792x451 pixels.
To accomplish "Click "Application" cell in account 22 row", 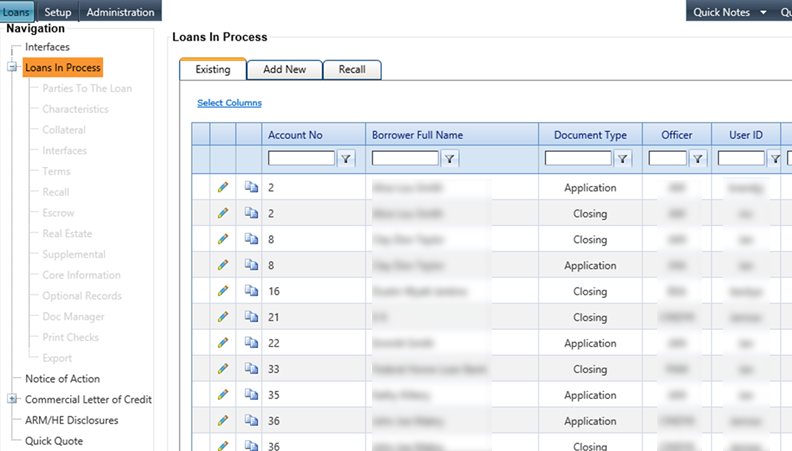I will click(x=590, y=343).
